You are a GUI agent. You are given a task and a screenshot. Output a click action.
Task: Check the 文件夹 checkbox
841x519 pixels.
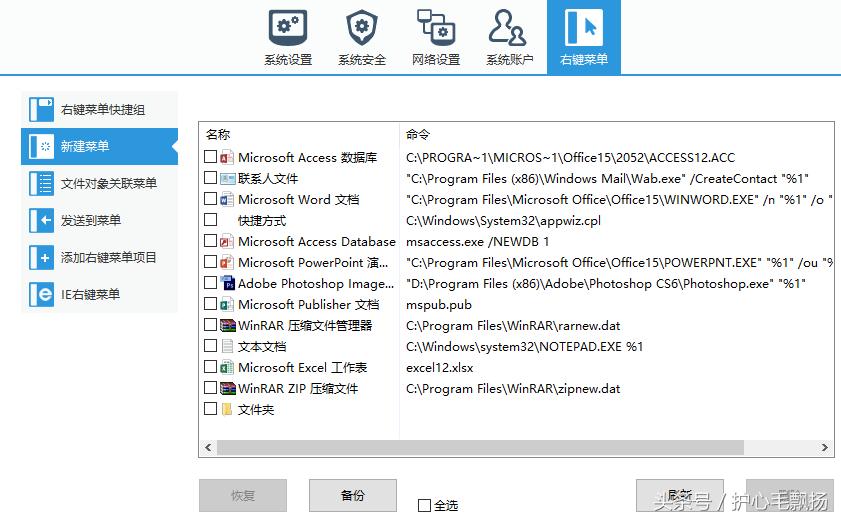point(211,409)
